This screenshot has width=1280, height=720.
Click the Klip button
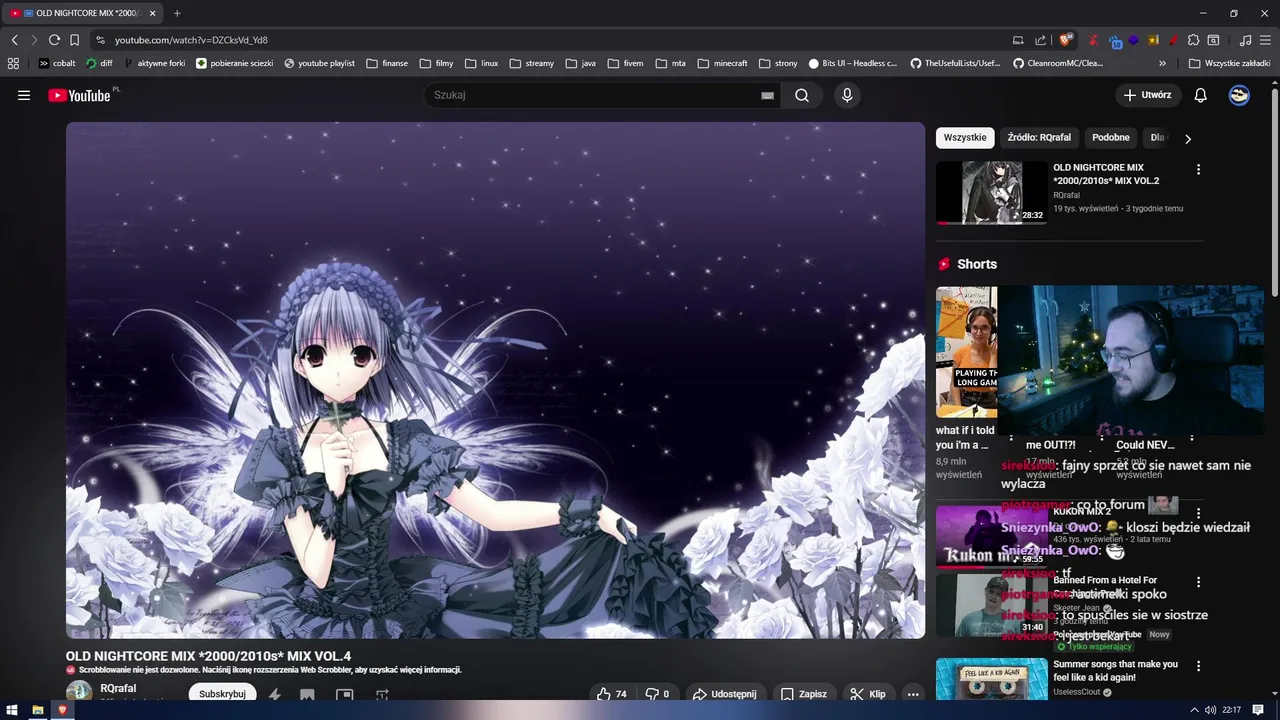click(868, 694)
